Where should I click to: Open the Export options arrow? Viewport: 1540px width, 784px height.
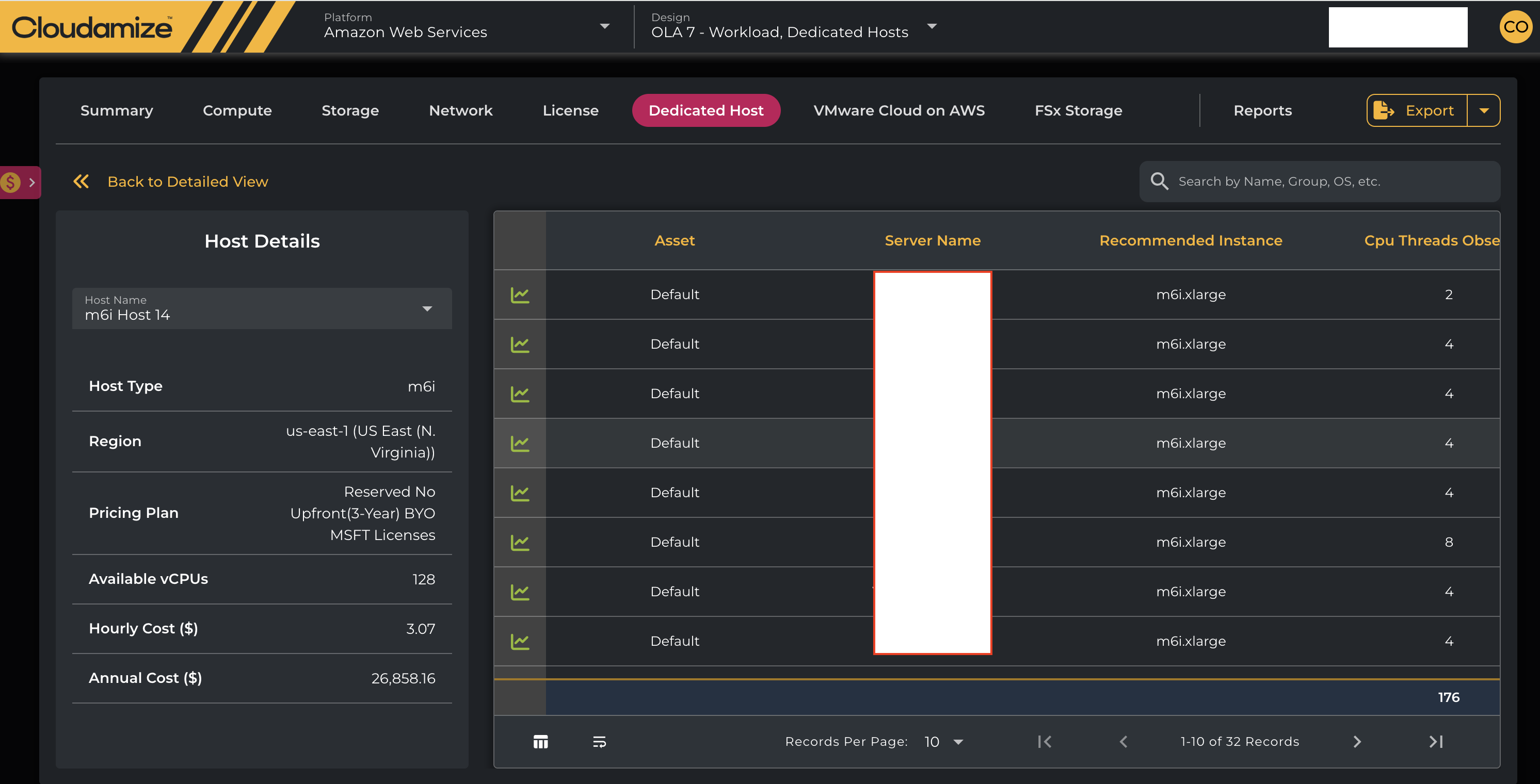tap(1484, 110)
